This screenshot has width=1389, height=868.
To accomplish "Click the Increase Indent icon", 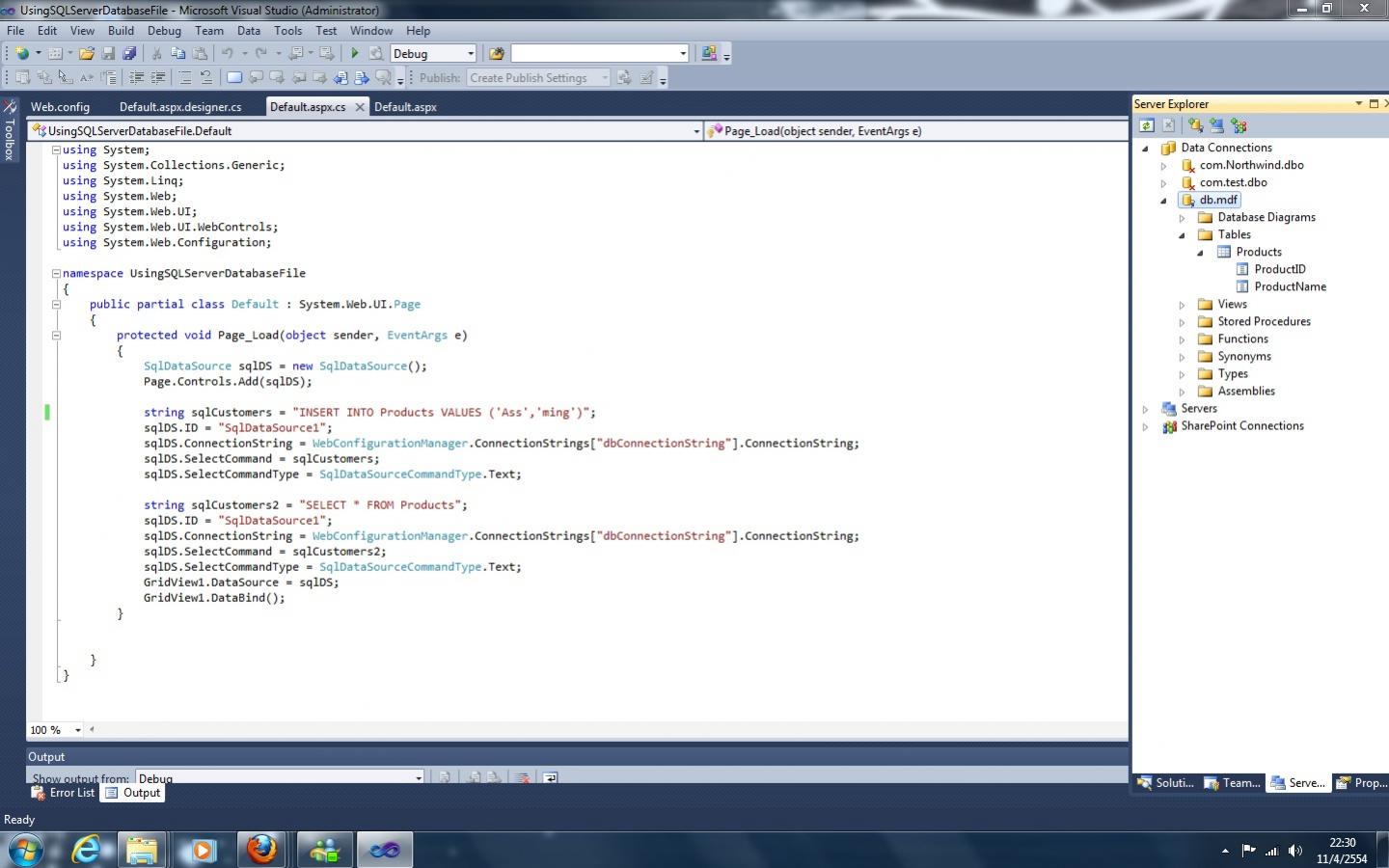I will 158,78.
